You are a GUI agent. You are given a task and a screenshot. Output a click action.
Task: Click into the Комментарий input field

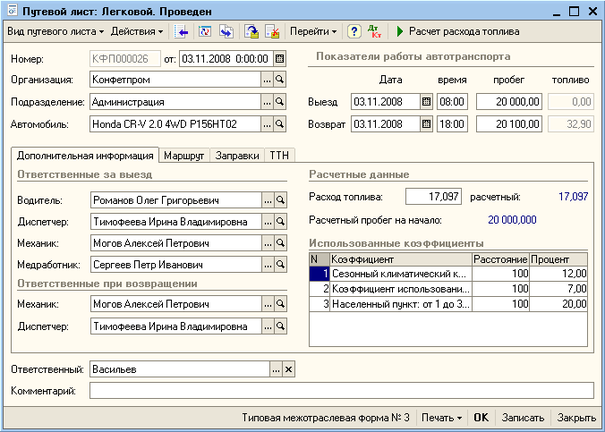tap(342, 390)
